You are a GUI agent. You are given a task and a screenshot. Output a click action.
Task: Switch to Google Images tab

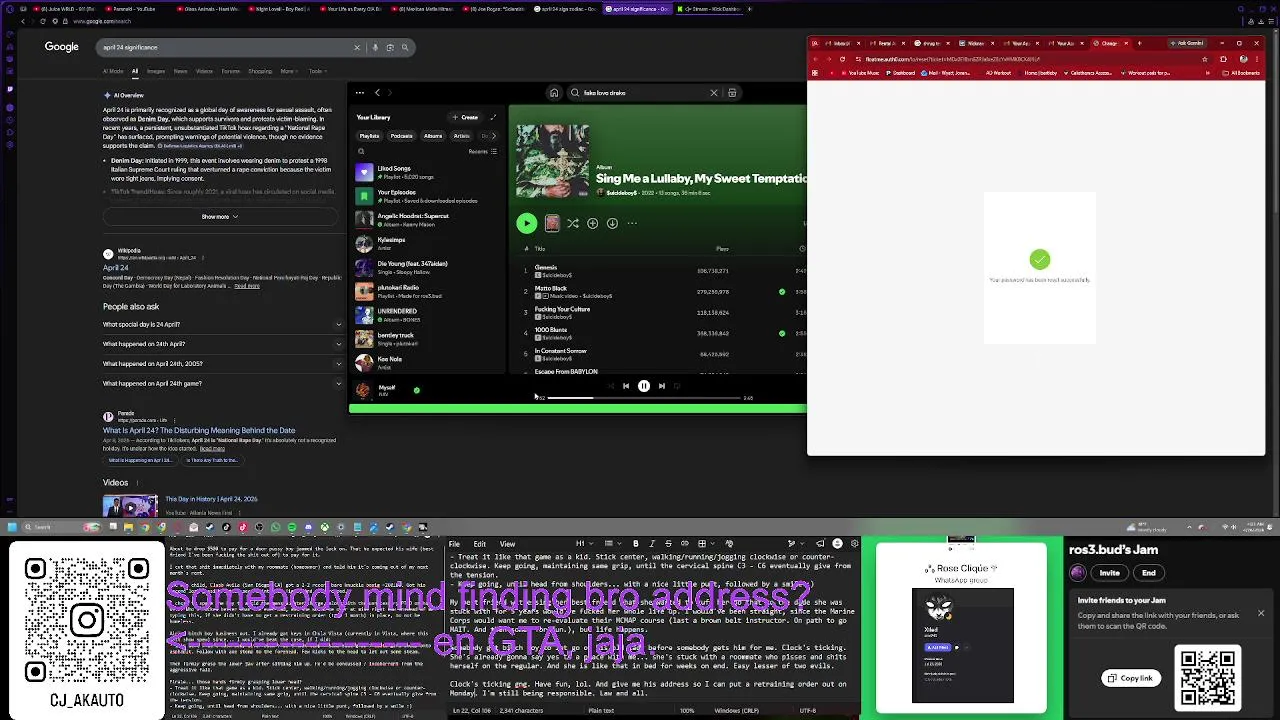156,71
